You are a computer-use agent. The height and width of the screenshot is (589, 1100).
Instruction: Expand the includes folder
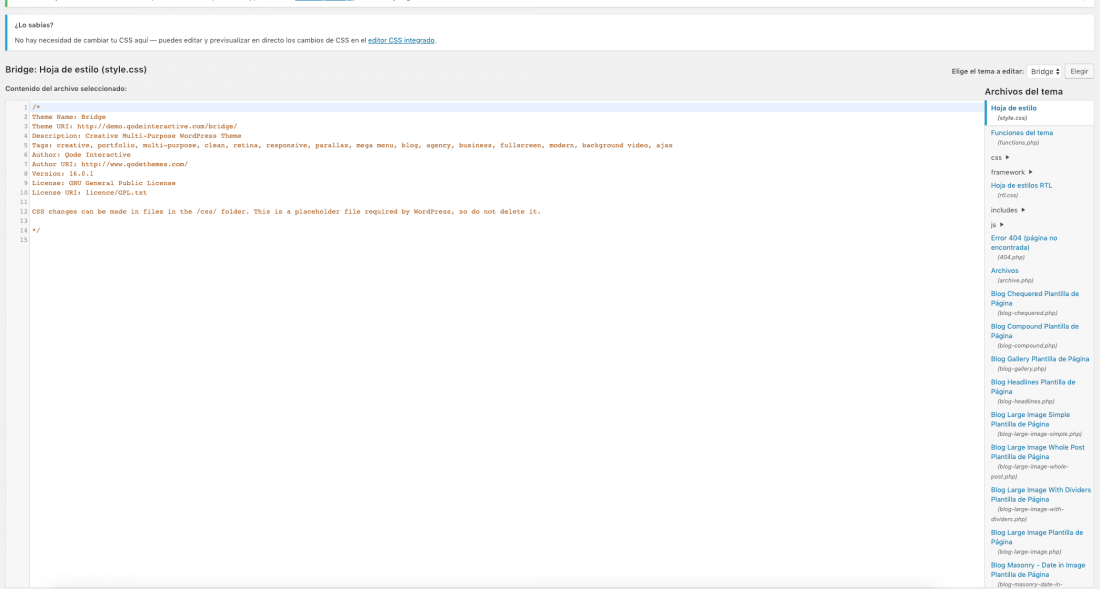pyautogui.click(x=1008, y=210)
